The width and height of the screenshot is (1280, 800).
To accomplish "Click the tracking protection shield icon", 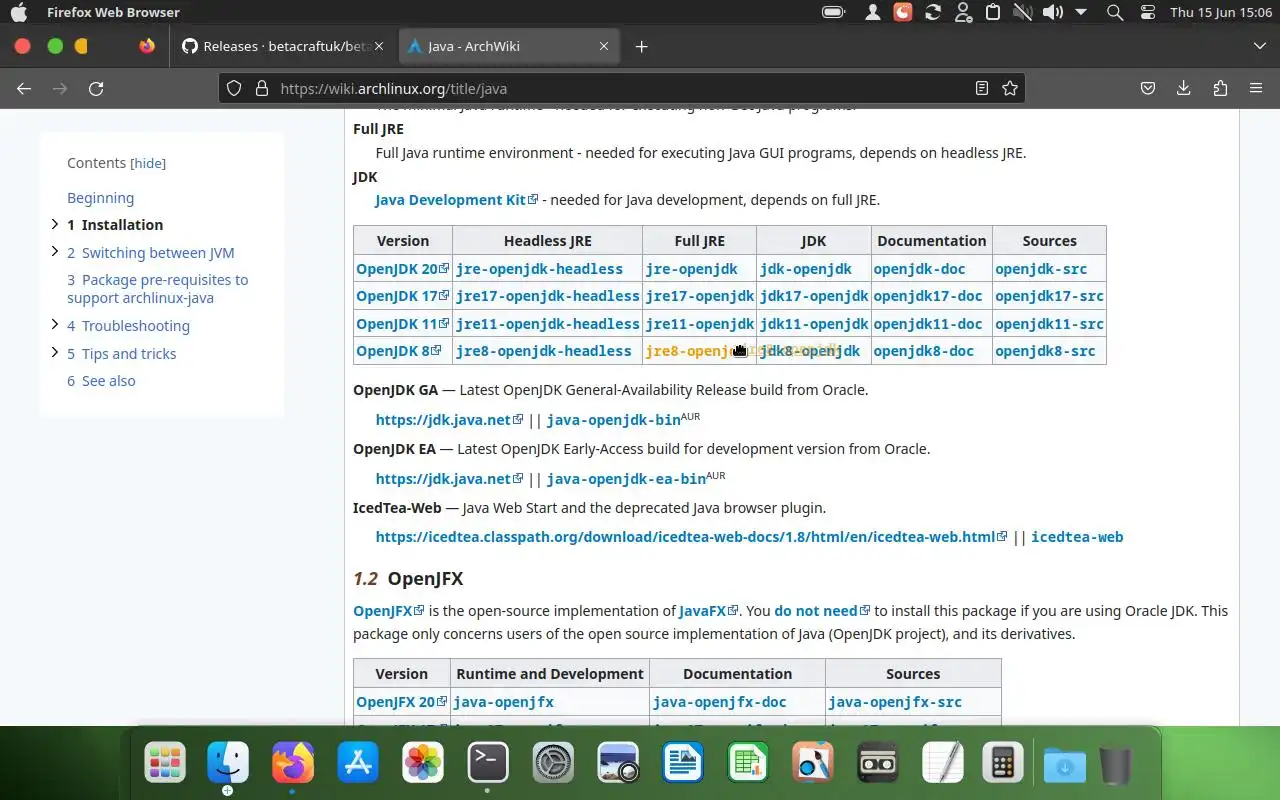I will 234,88.
